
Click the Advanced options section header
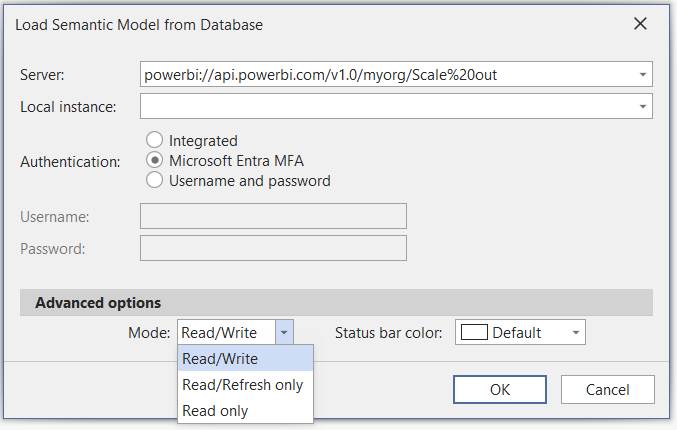click(x=98, y=303)
